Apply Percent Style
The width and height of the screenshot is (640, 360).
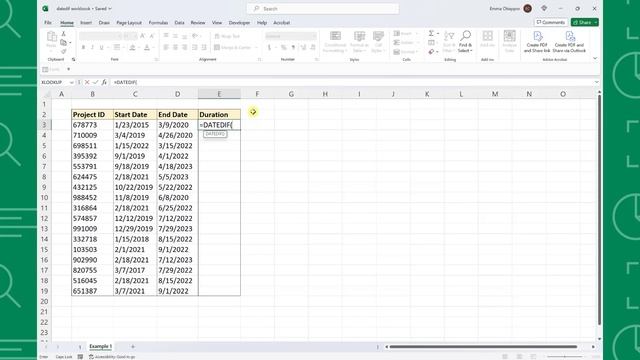(284, 48)
